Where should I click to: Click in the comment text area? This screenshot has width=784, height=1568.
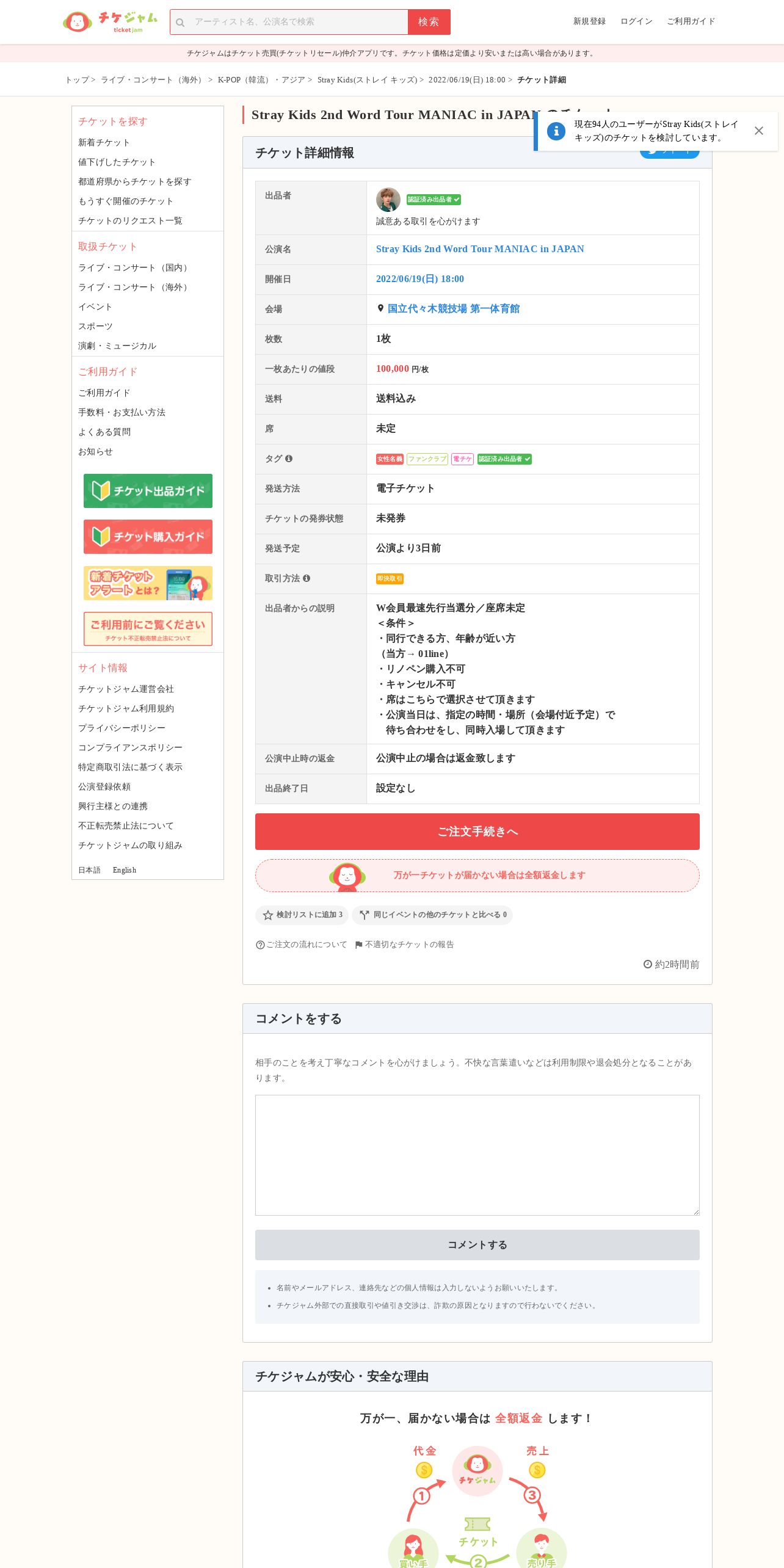point(477,1155)
